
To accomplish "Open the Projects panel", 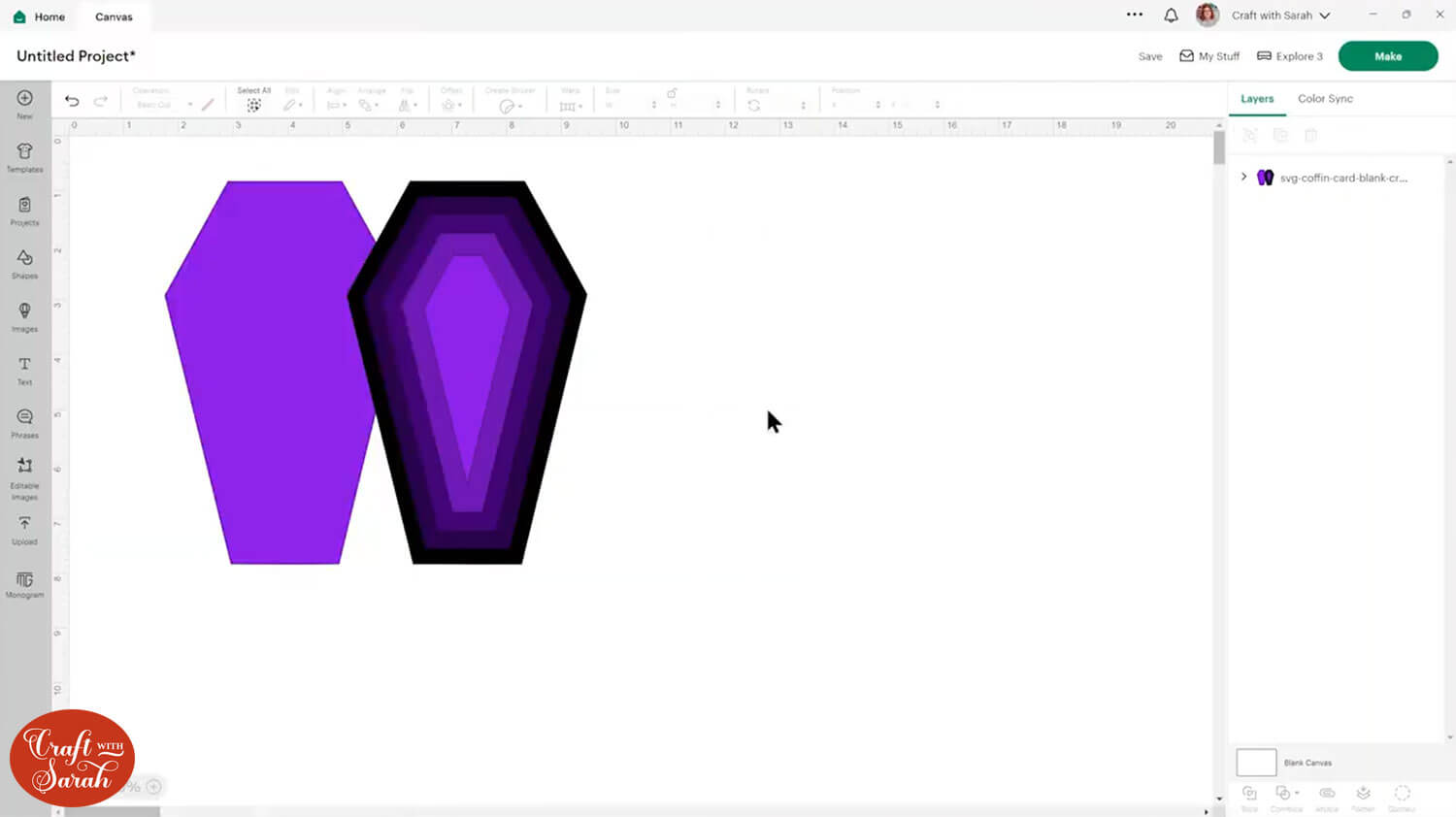I will (24, 211).
